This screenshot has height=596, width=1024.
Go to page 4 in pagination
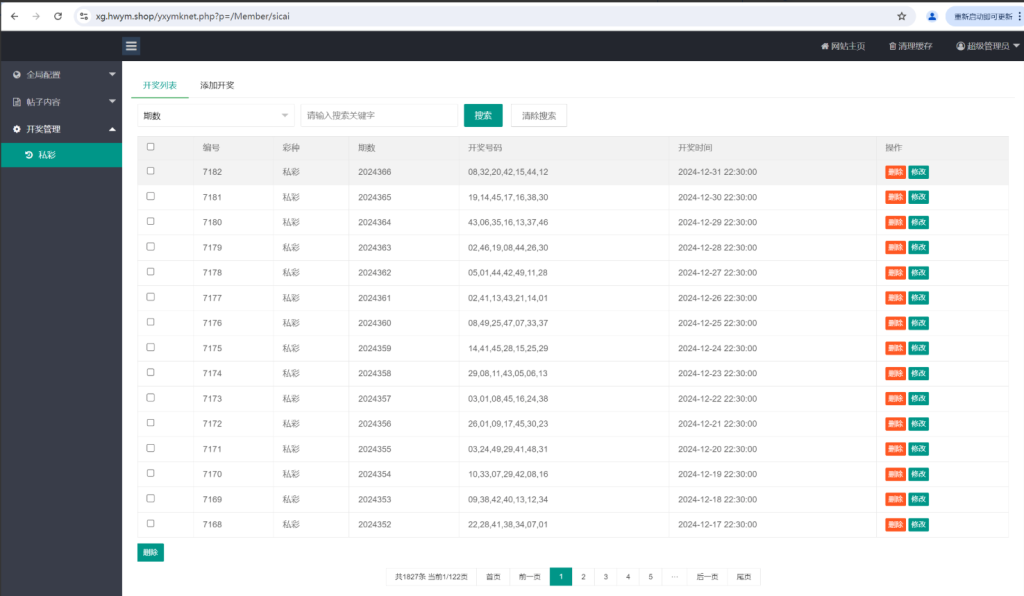628,577
